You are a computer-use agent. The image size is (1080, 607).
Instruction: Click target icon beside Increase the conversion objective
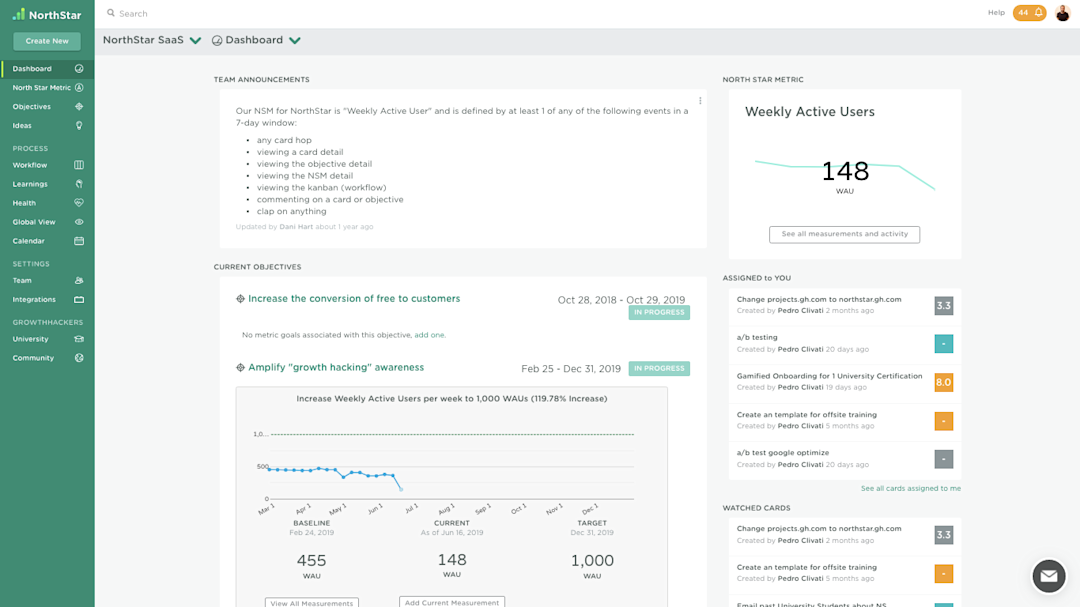pyautogui.click(x=240, y=299)
